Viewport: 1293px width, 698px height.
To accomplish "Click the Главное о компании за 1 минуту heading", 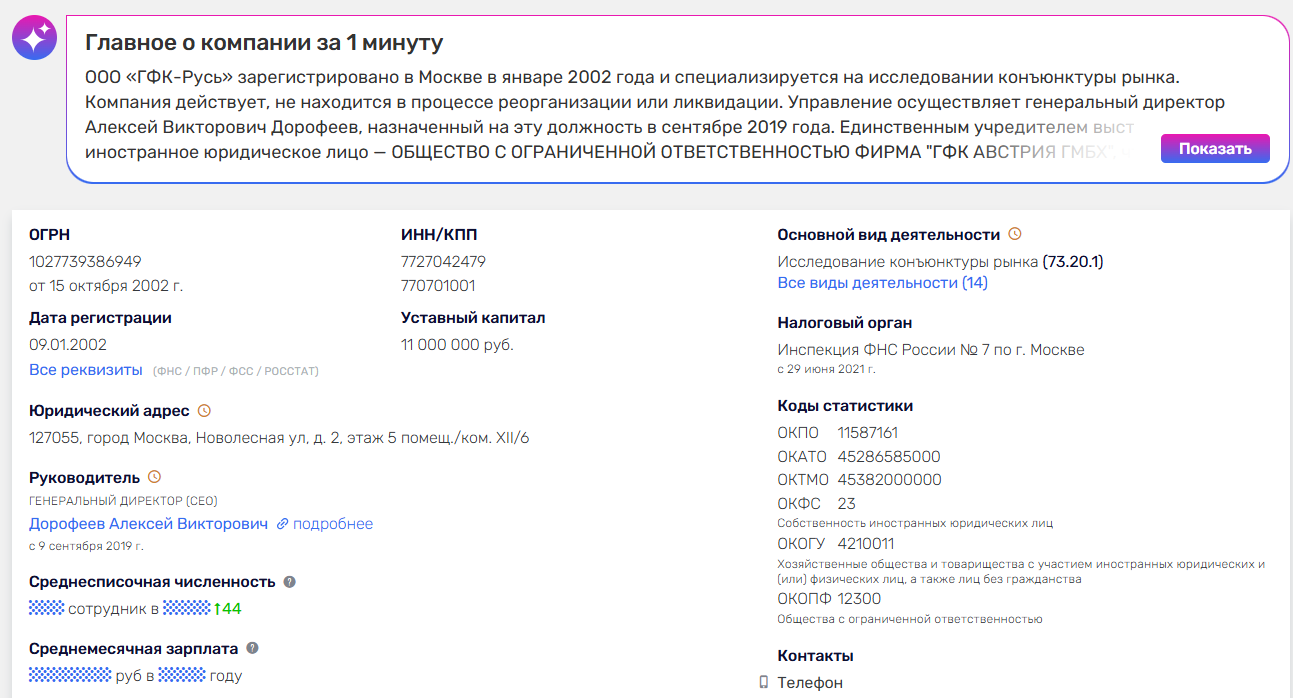I will coord(264,43).
